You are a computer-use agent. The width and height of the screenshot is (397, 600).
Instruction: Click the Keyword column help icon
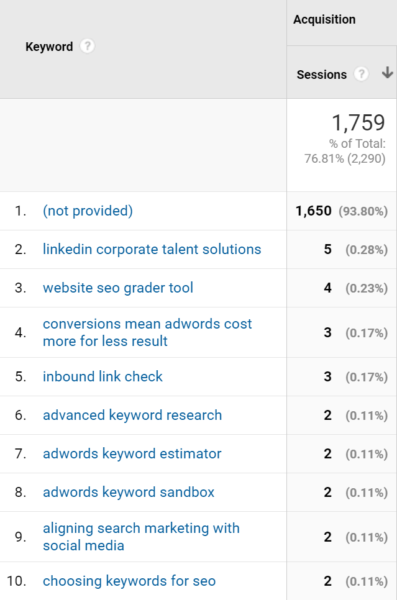(x=87, y=46)
